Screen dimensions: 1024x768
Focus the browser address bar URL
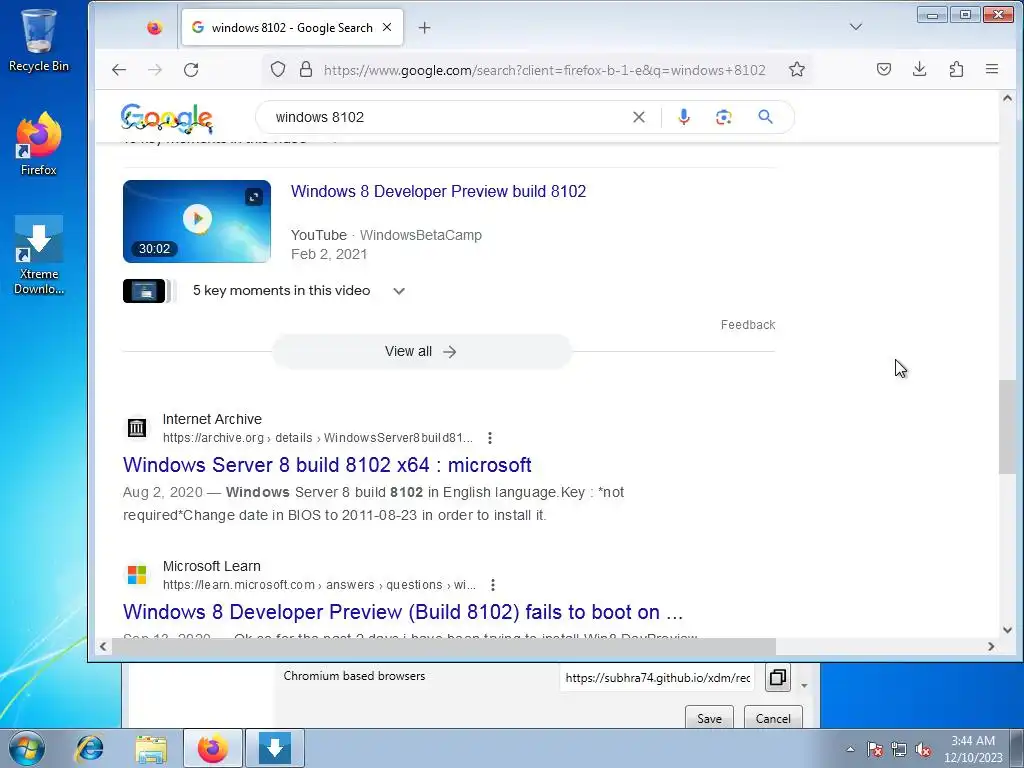pyautogui.click(x=544, y=70)
